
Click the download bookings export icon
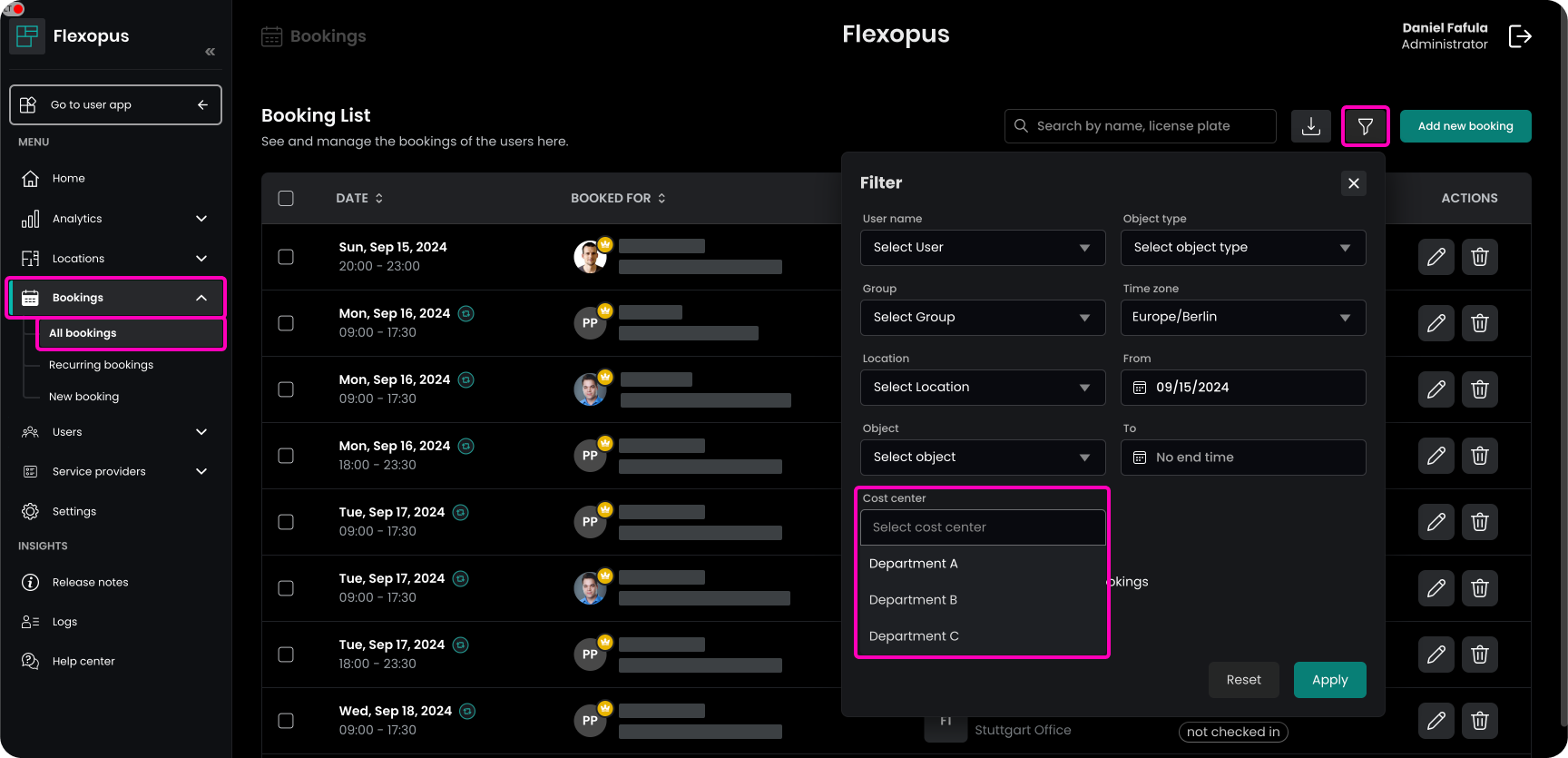tap(1310, 126)
